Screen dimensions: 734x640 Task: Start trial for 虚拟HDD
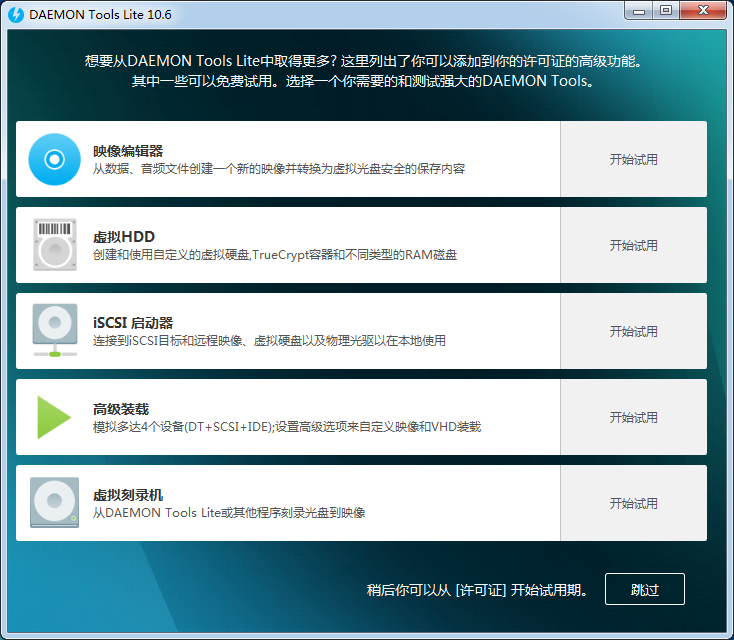[633, 245]
